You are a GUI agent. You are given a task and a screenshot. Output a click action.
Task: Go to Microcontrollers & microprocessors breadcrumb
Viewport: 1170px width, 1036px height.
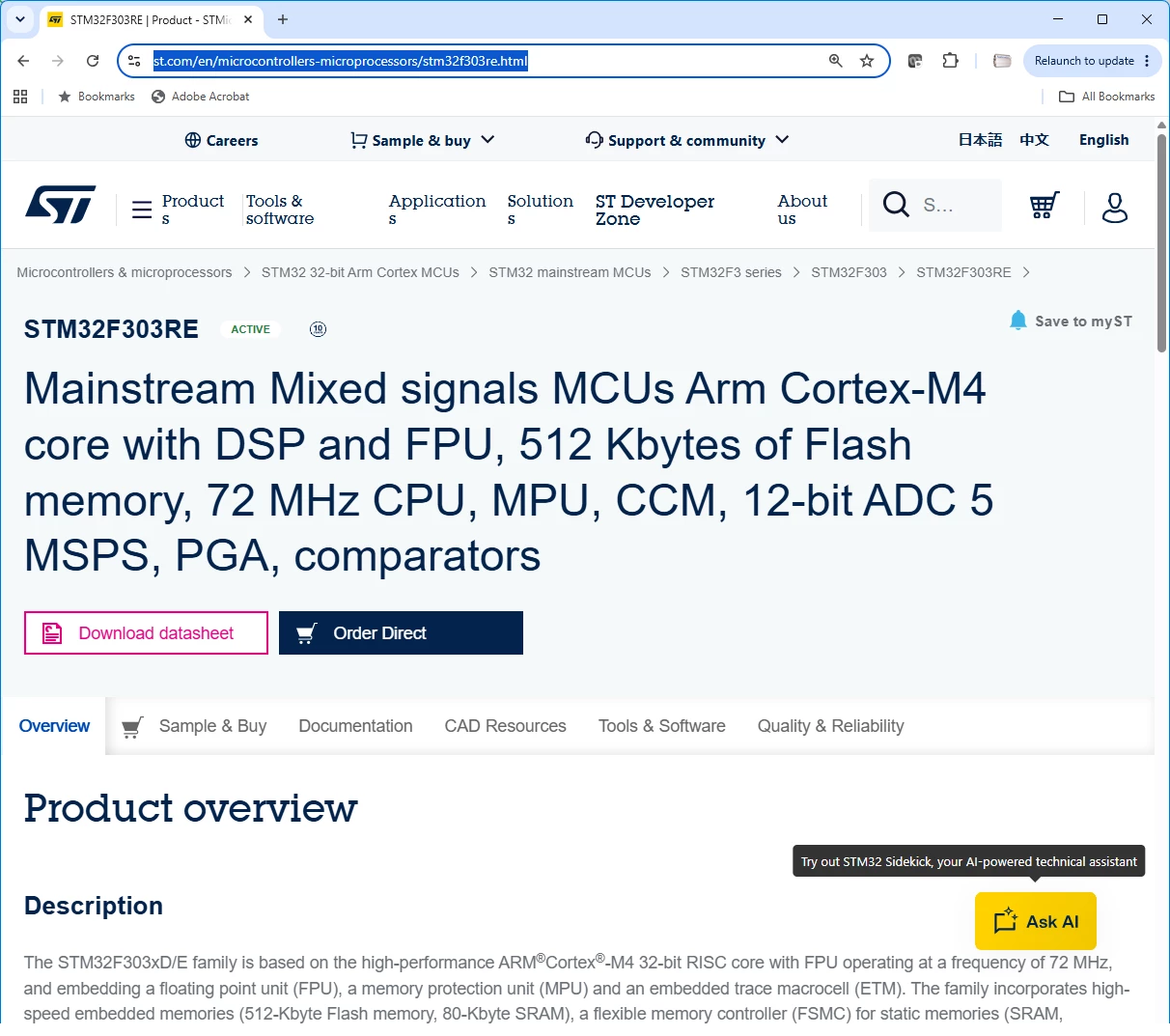tap(125, 272)
